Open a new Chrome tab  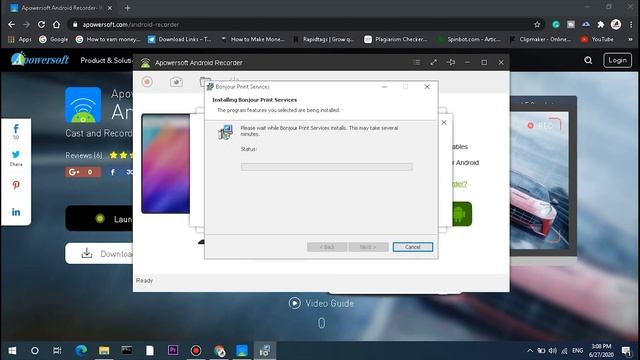coord(127,8)
